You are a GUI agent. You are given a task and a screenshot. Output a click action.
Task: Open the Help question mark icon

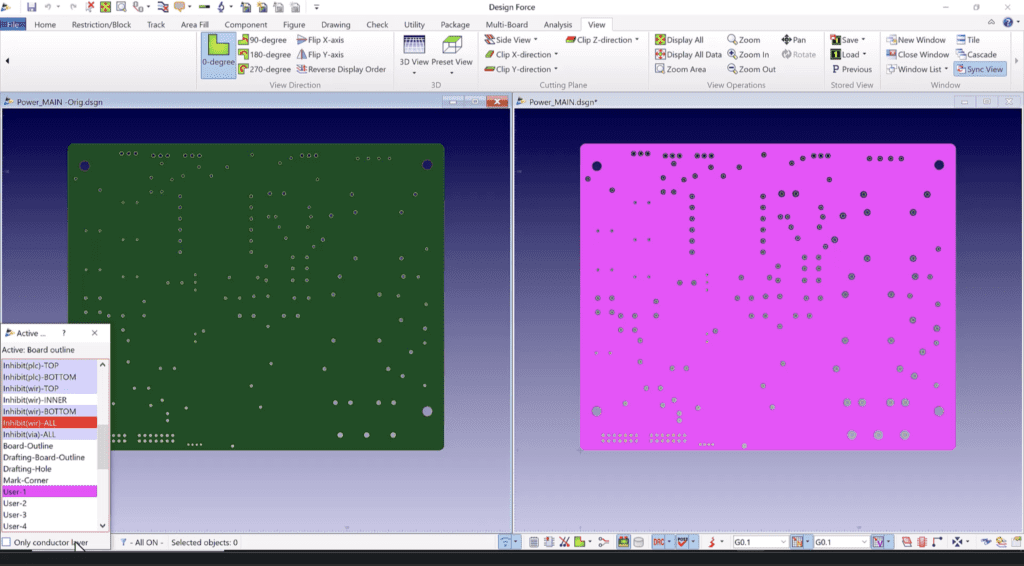tap(1008, 22)
